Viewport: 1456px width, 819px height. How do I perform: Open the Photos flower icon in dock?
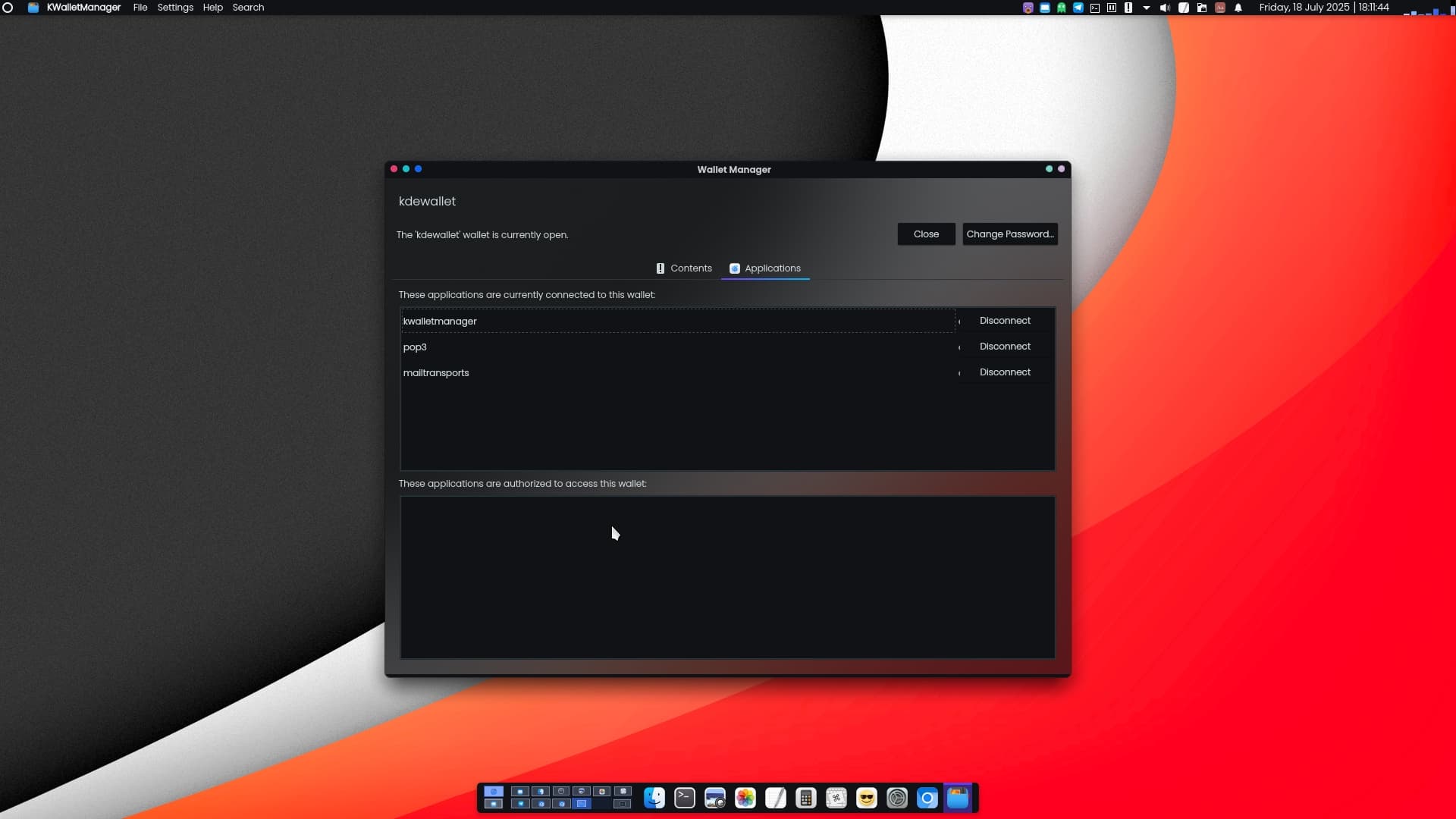click(x=745, y=798)
